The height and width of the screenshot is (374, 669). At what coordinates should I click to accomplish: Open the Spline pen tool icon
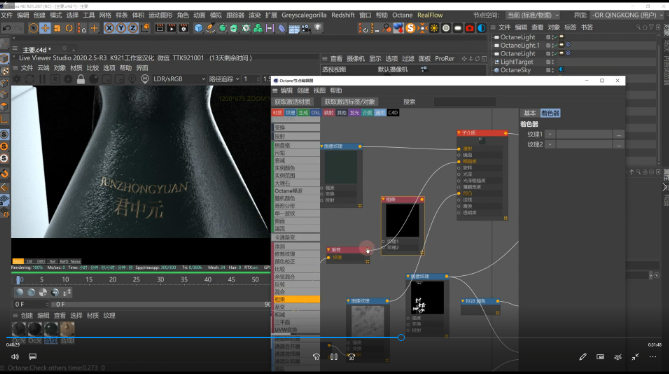coord(210,28)
